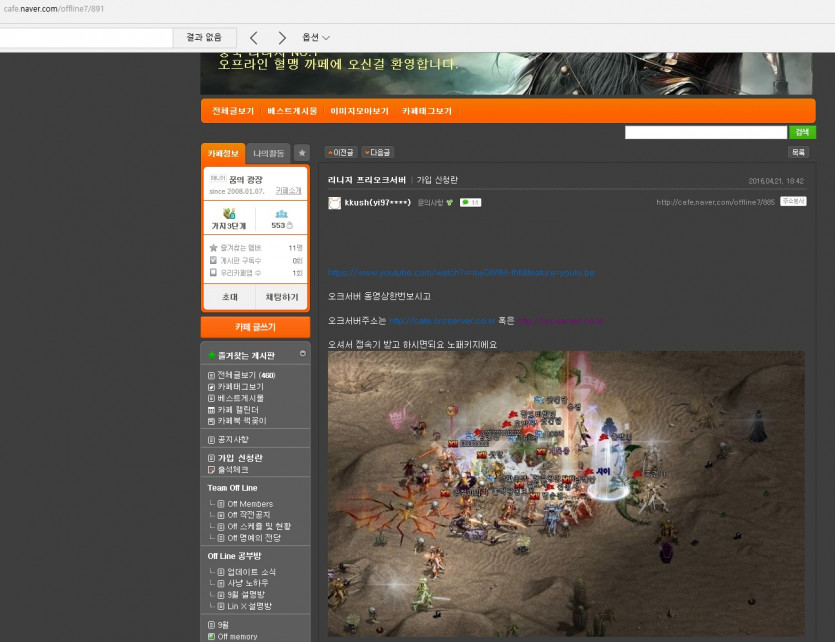Click the star favorite tab icon
Viewport: 835px width, 642px height.
pos(301,153)
